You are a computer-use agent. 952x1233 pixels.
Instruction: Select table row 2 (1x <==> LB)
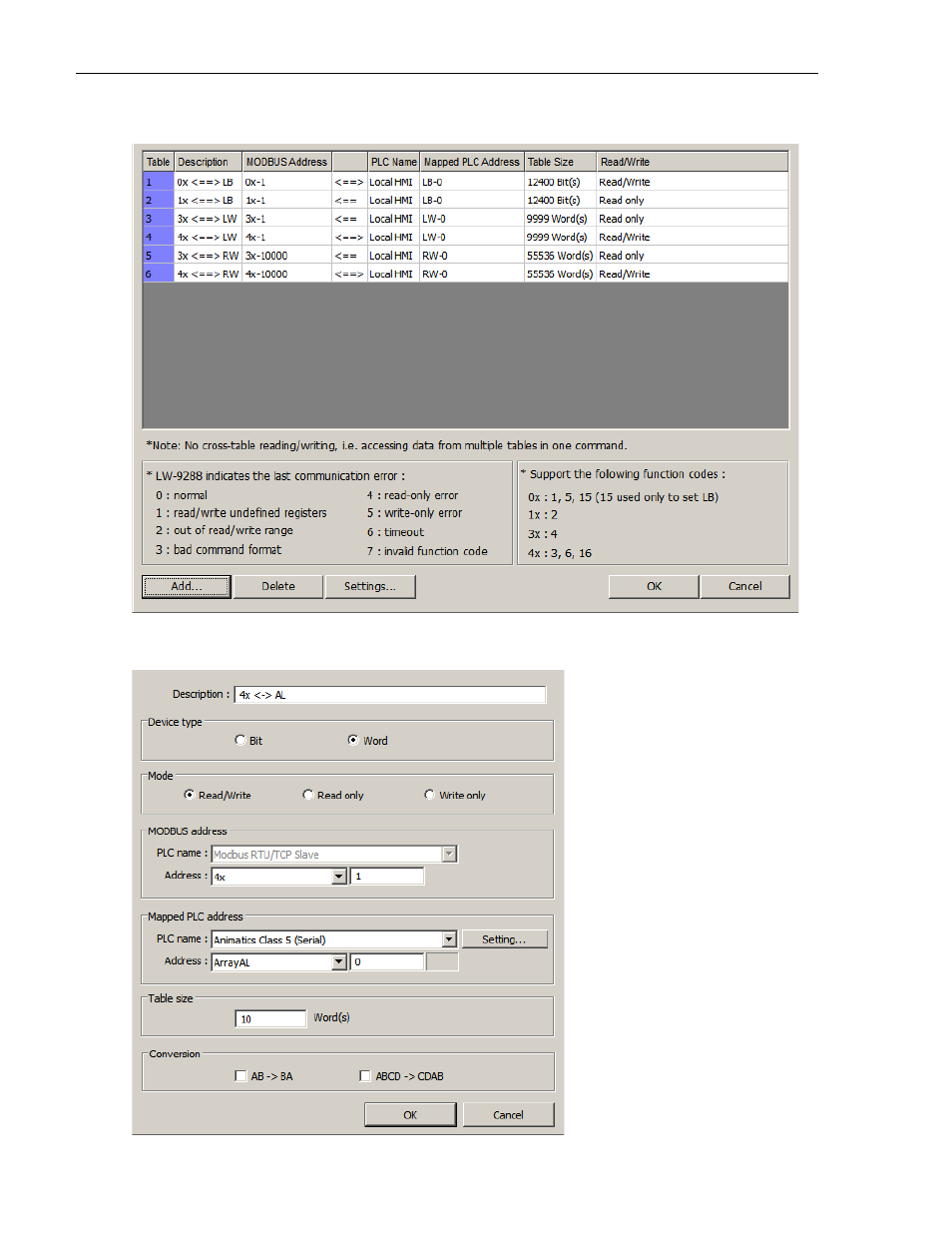coord(465,200)
